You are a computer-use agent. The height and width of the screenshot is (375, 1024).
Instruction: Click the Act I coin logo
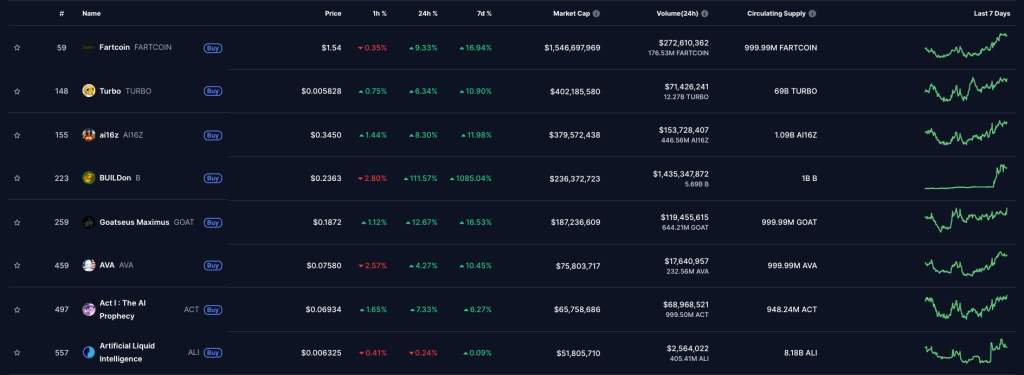pos(89,310)
